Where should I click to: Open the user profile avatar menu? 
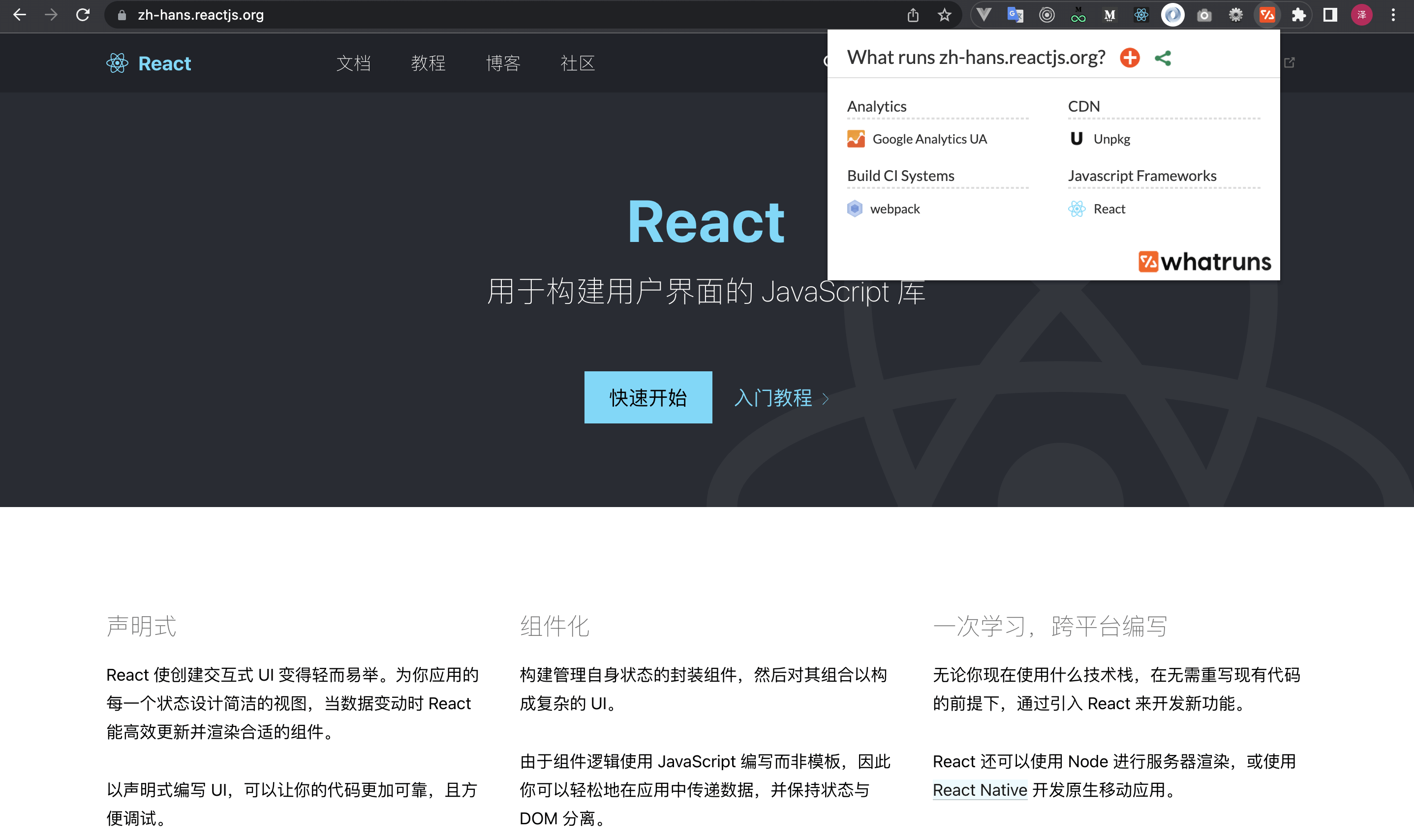(1361, 15)
